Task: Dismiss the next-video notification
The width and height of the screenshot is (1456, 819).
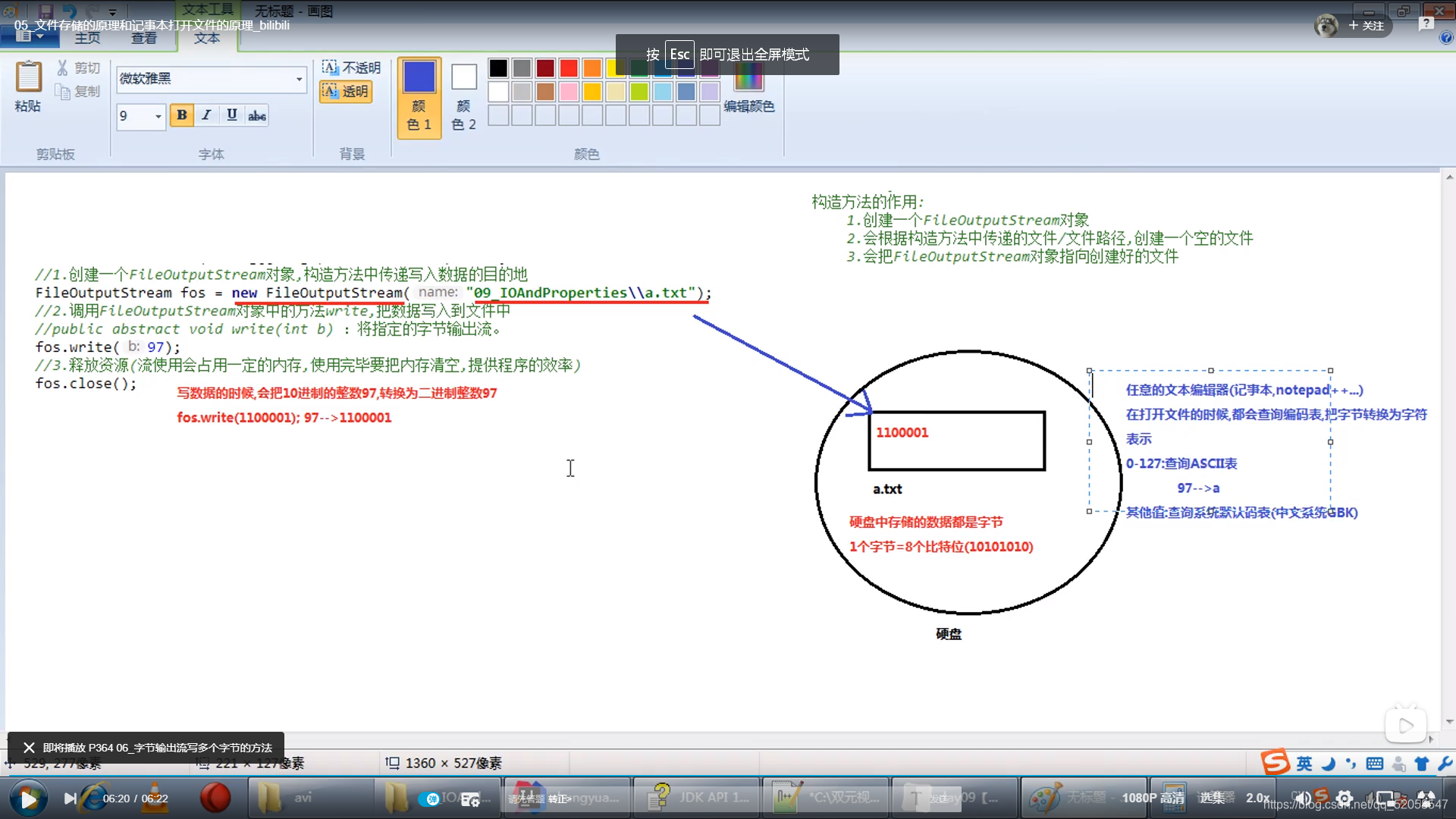Action: 29,748
